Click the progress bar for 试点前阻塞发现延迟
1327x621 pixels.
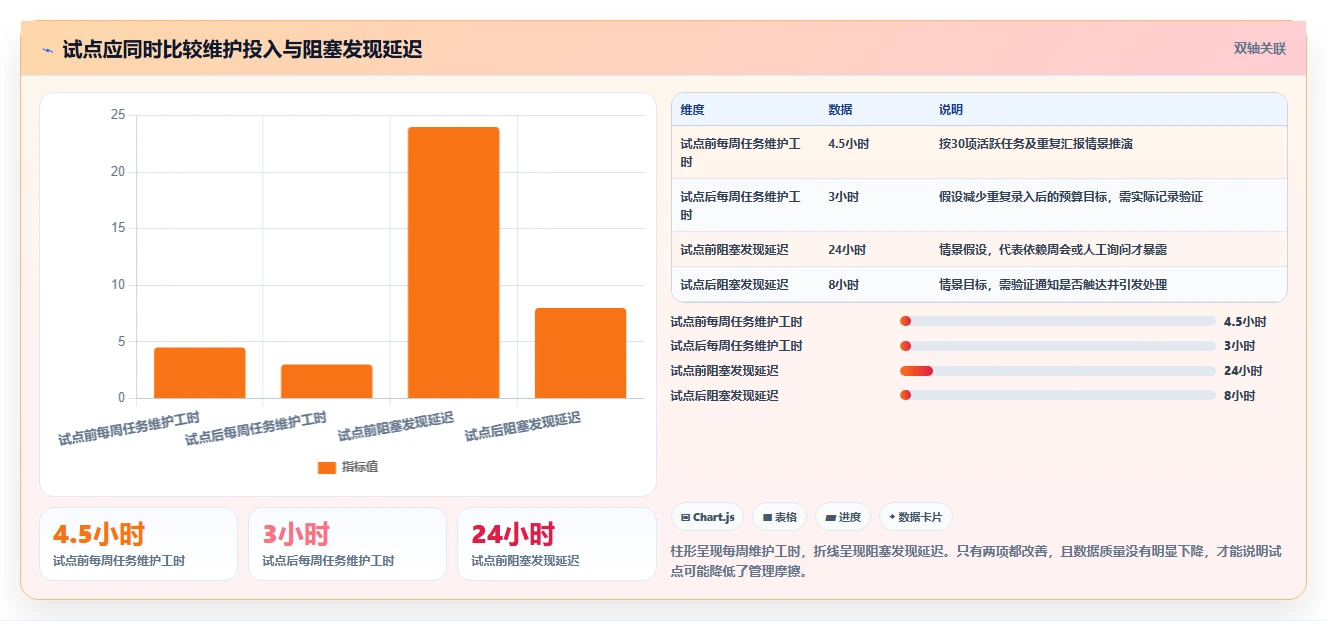point(1058,371)
